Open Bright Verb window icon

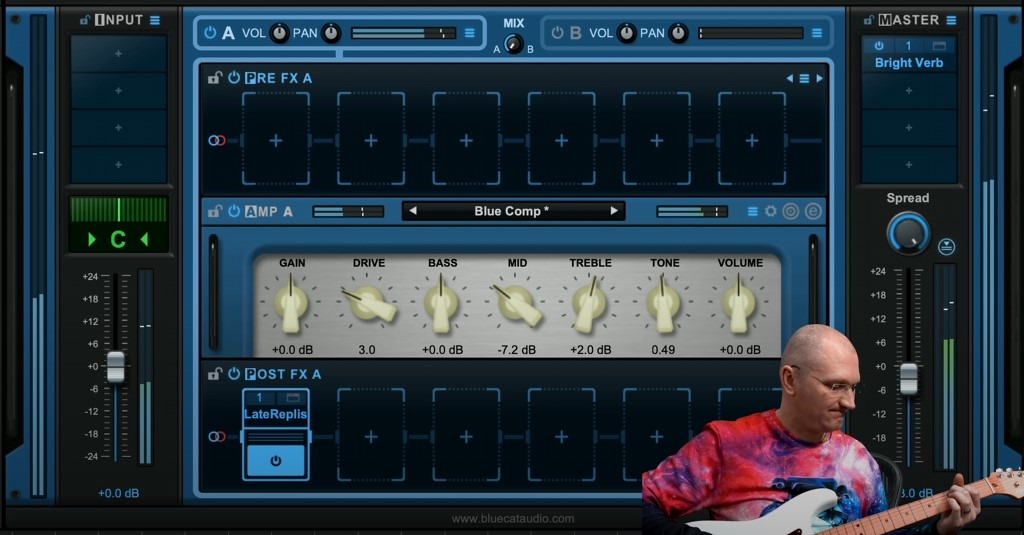pos(939,46)
